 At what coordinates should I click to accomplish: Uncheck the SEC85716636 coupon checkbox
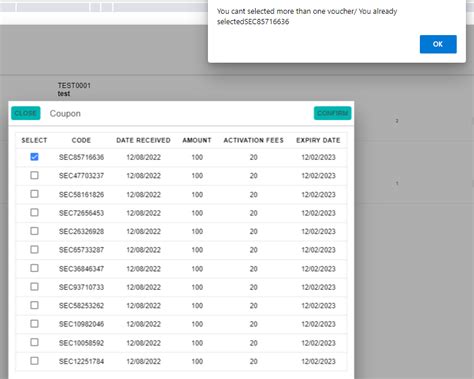click(x=34, y=157)
